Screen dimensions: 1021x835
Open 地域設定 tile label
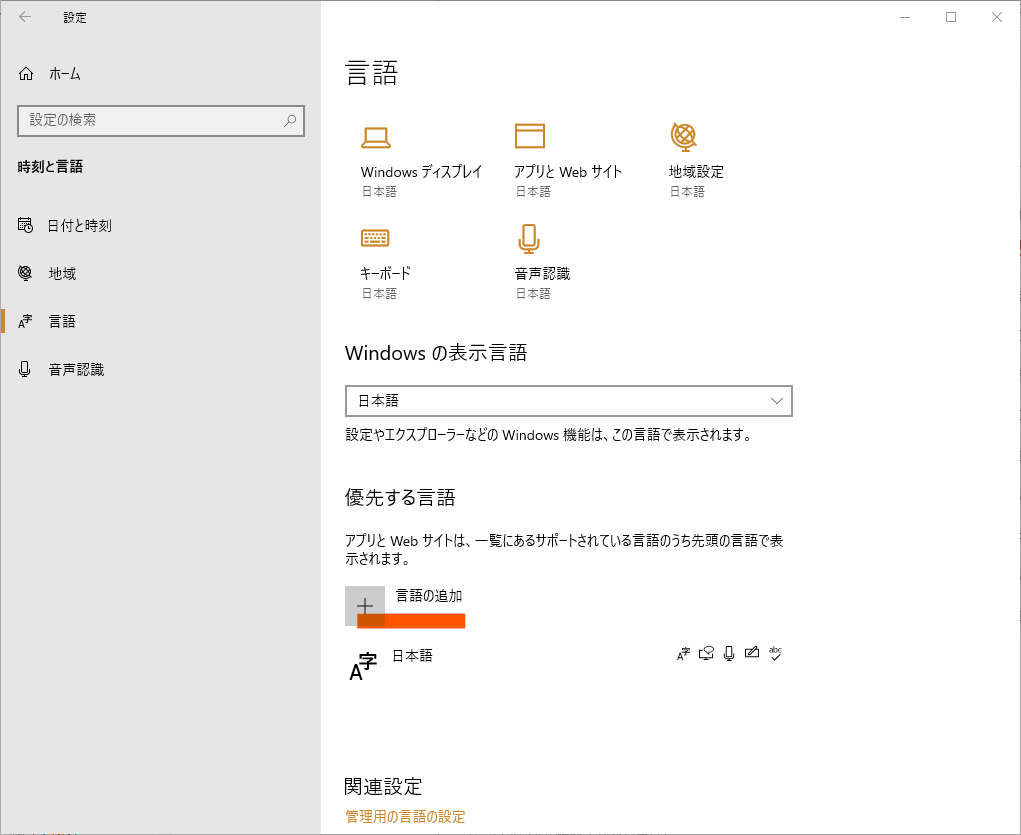pyautogui.click(x=696, y=172)
